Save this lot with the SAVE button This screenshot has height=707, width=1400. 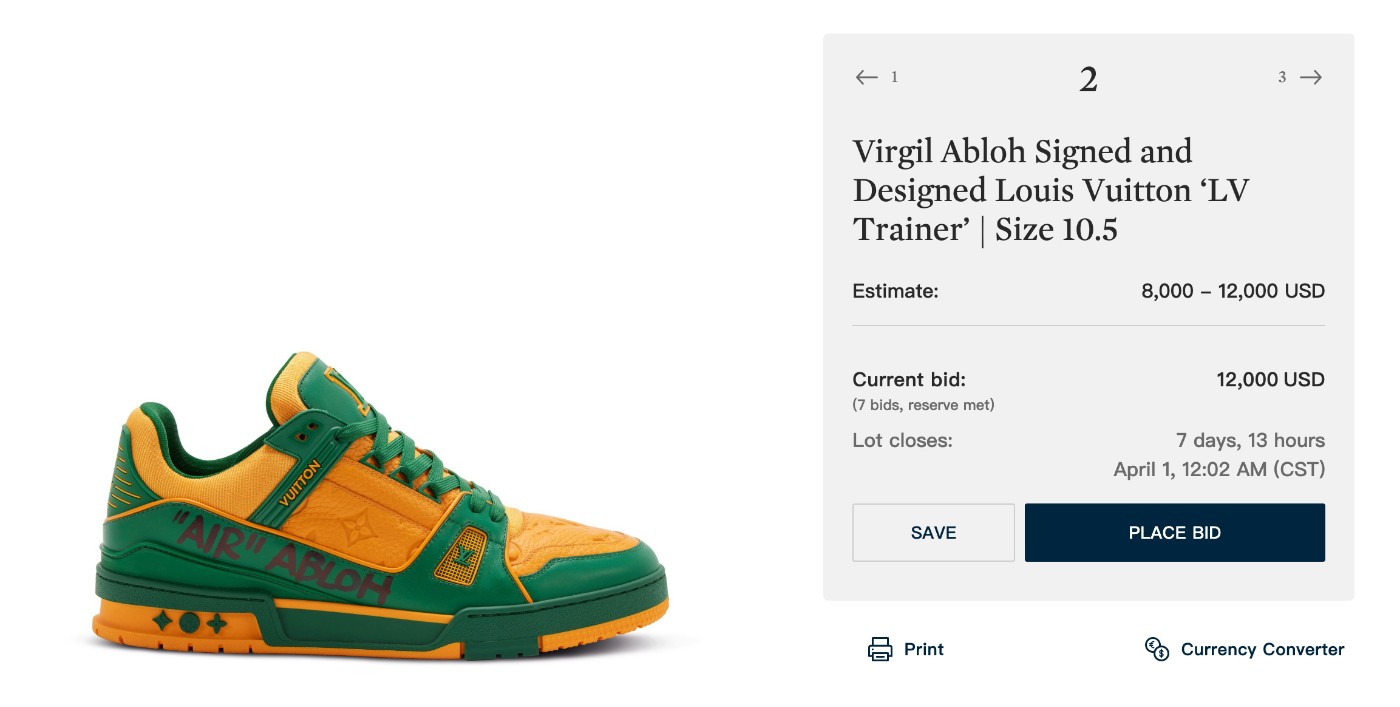[x=933, y=532]
